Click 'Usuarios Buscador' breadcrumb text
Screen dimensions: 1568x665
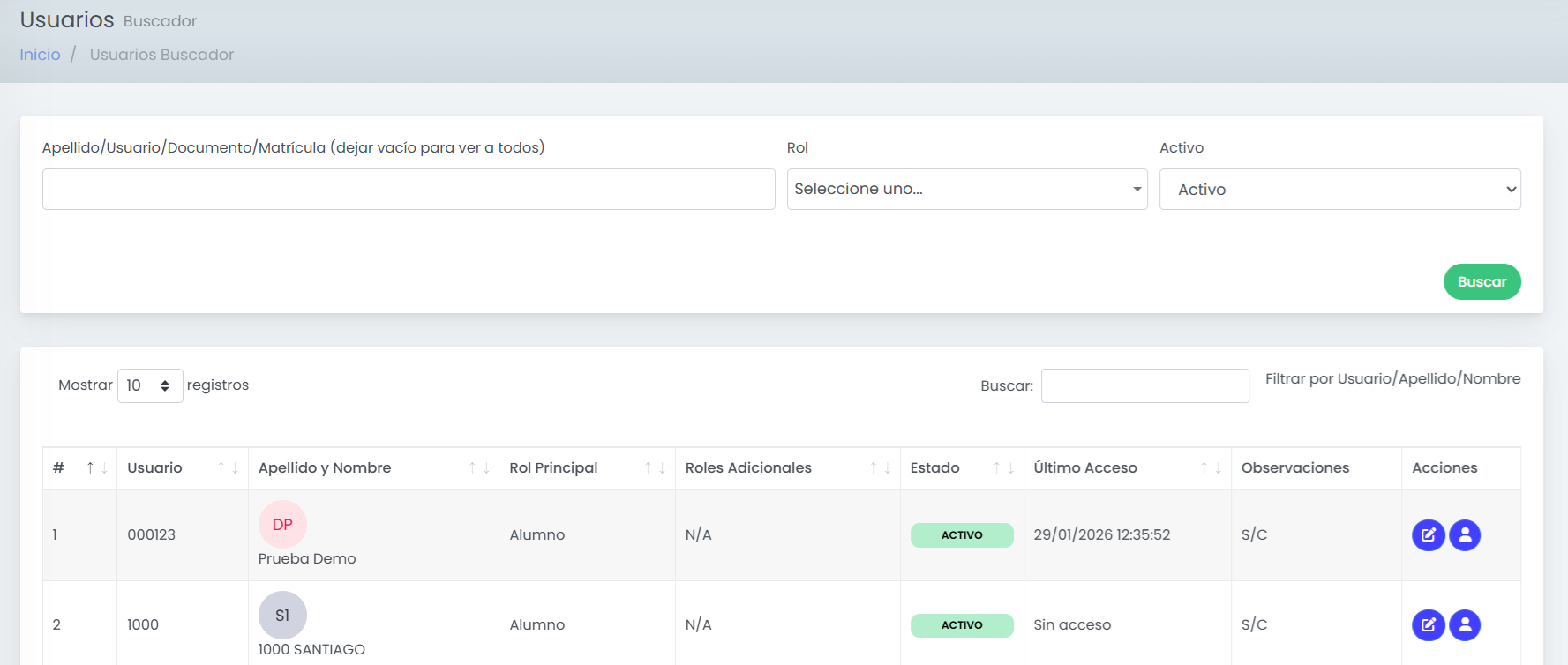coord(161,55)
